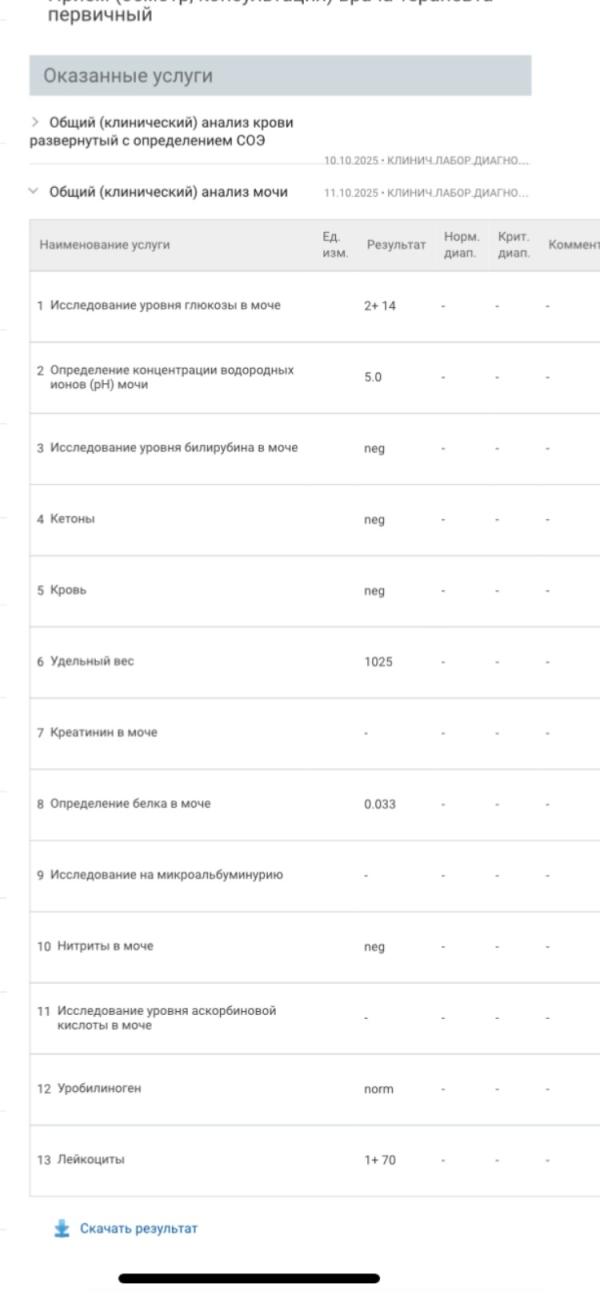Select the glucose in urine row name
This screenshot has width=600, height=1298.
[x=165, y=306]
